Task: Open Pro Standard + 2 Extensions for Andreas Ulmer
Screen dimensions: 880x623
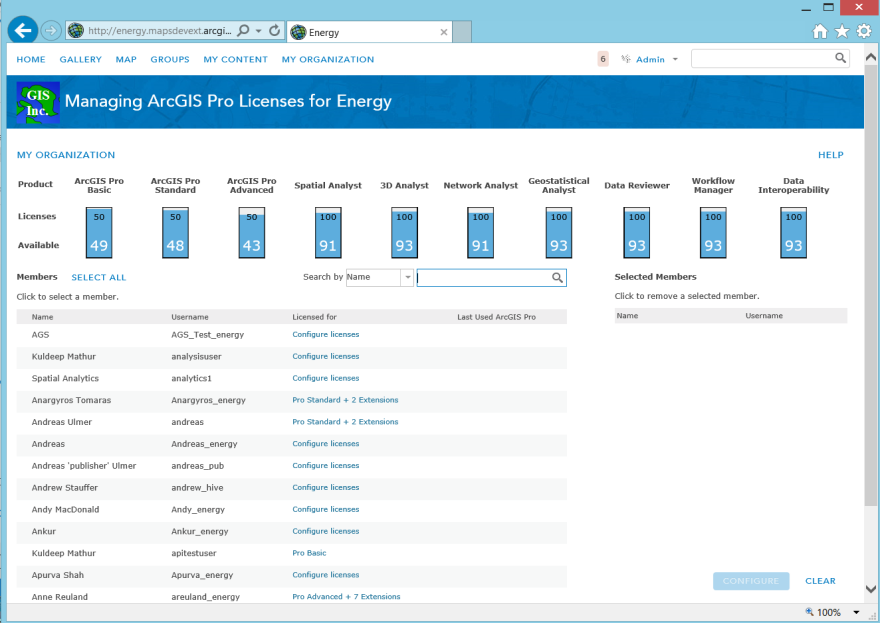Action: click(345, 422)
